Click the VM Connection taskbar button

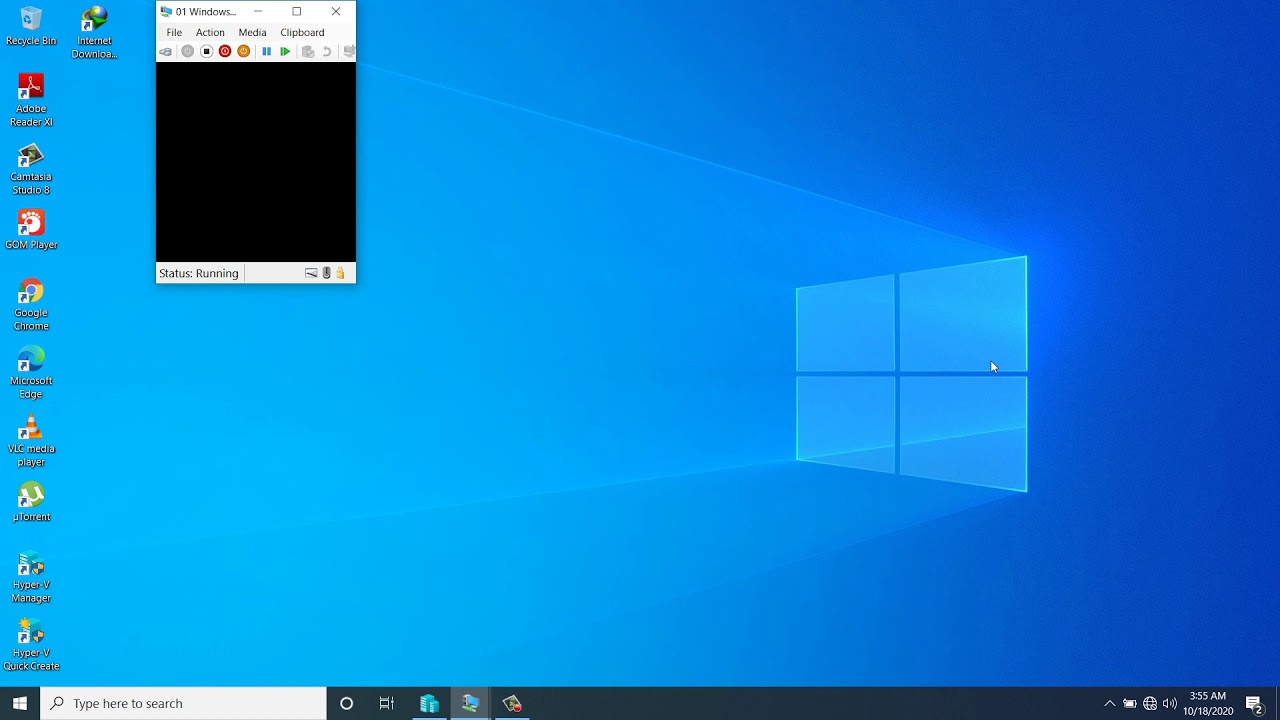point(470,703)
